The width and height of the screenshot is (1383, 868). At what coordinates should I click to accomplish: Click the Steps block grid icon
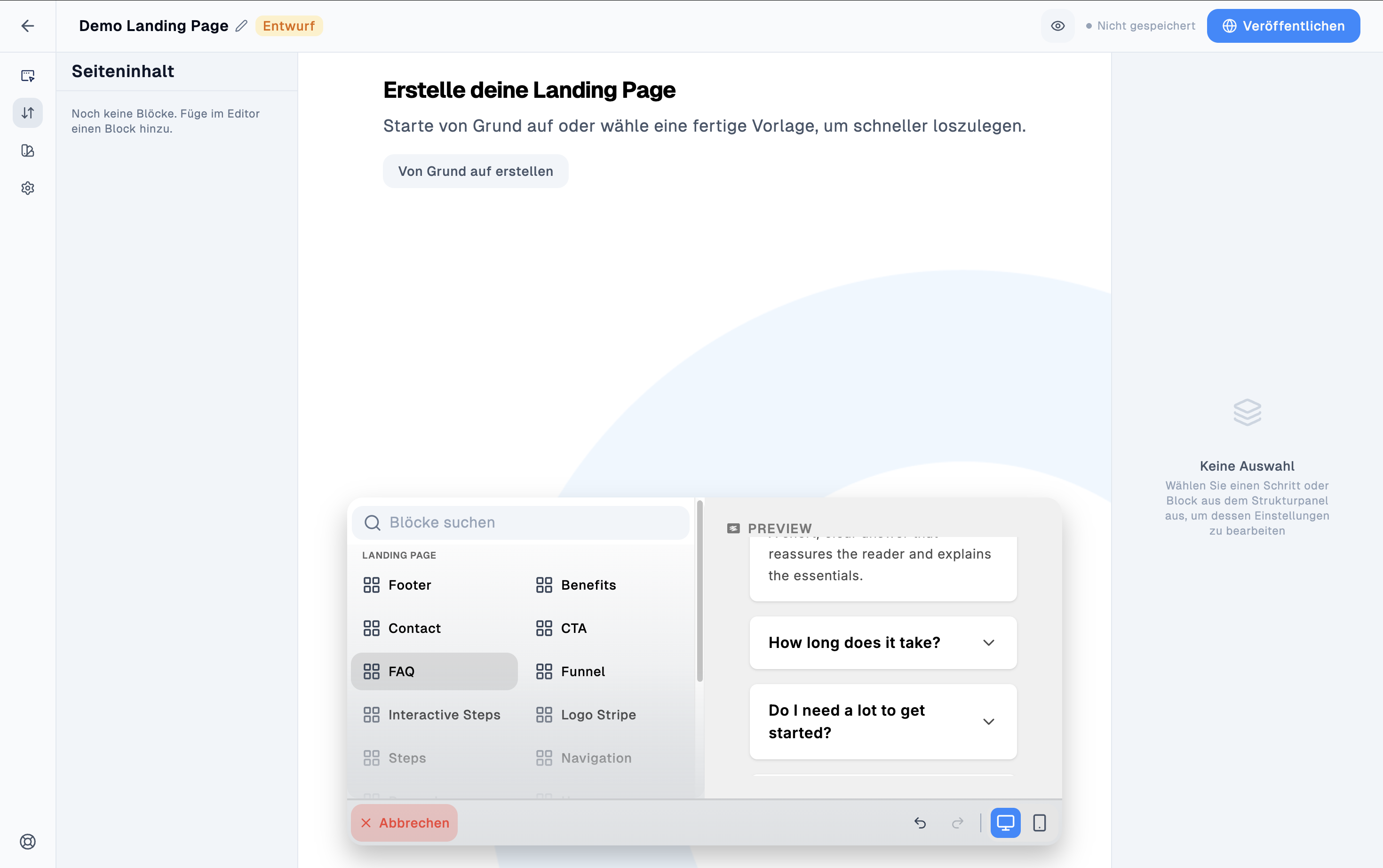tap(372, 758)
